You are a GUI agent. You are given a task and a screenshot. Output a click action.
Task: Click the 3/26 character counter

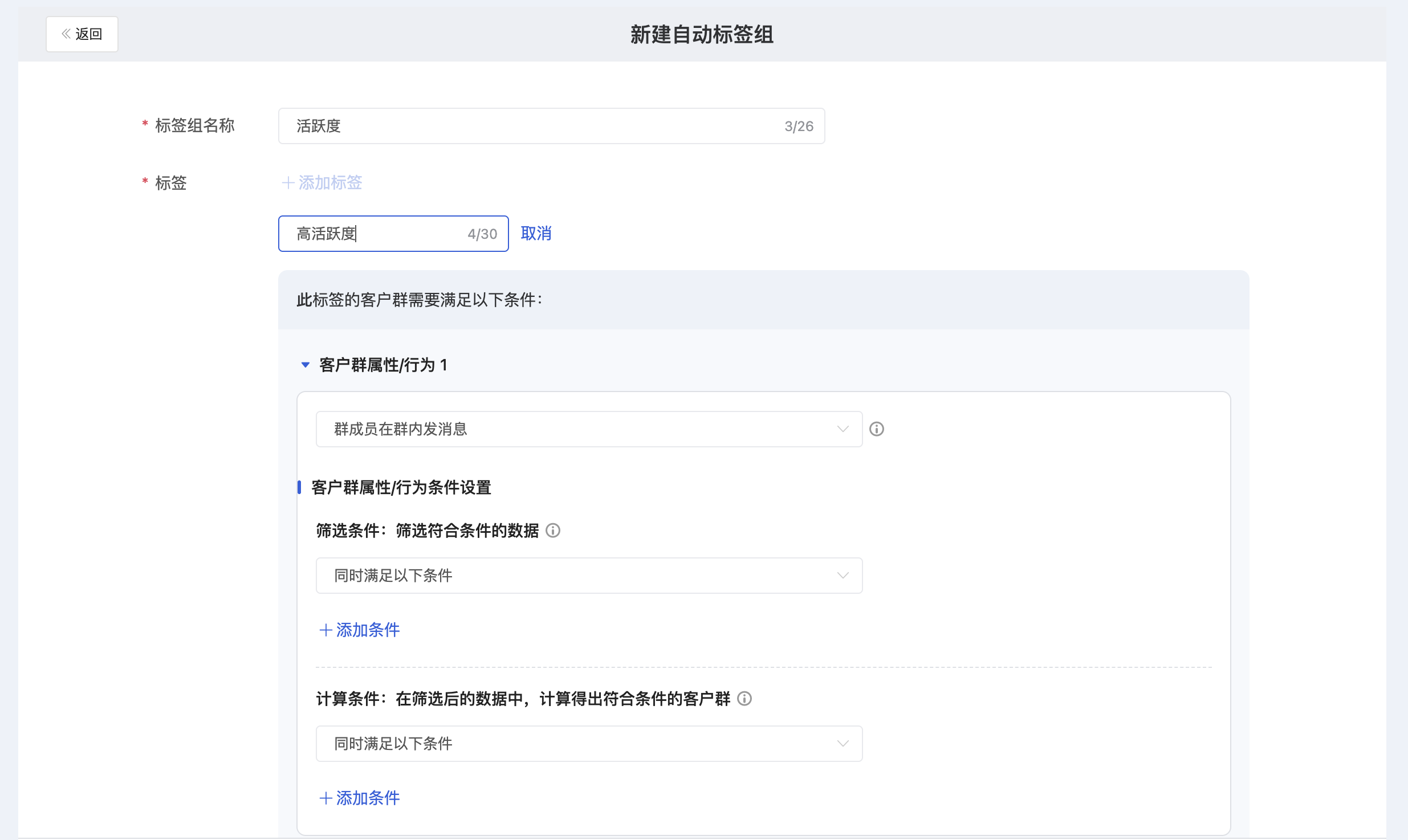coord(799,127)
